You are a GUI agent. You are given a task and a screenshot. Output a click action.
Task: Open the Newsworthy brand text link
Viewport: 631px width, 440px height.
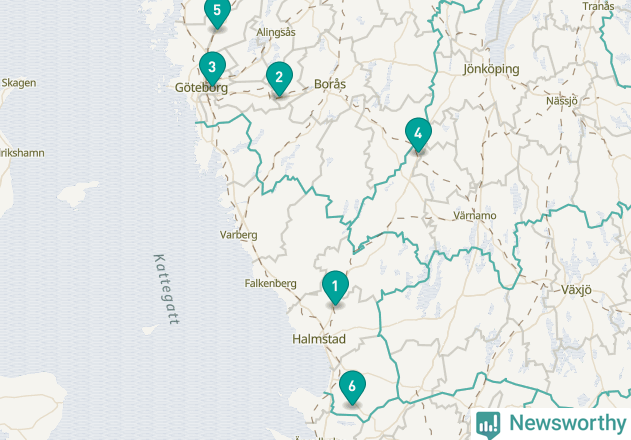(568, 423)
